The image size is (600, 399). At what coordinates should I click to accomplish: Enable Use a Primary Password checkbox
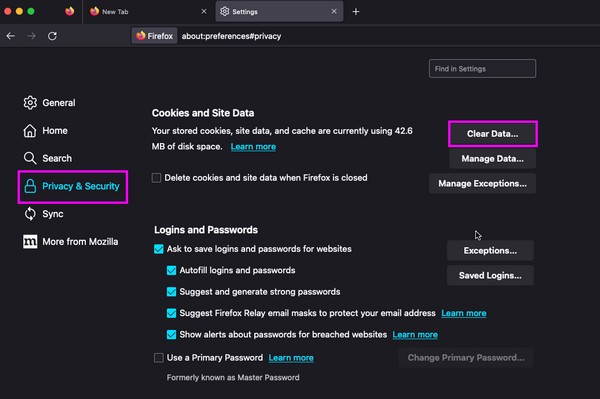pyautogui.click(x=159, y=358)
